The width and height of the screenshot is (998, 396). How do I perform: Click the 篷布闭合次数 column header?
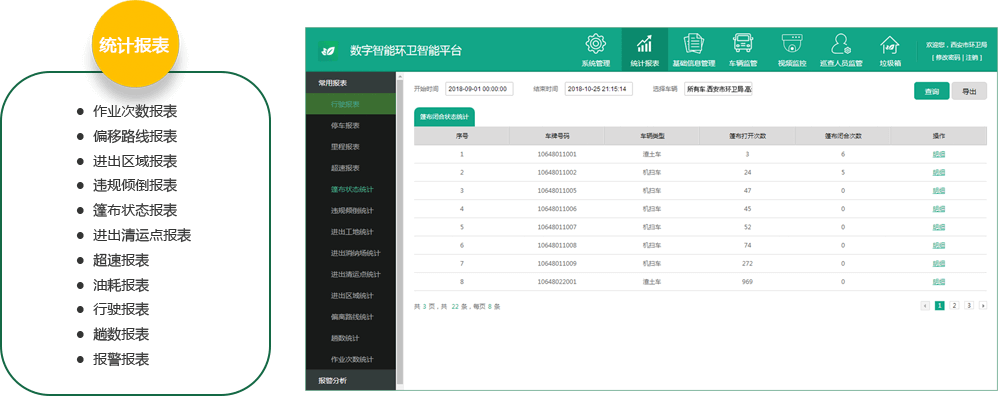843,136
